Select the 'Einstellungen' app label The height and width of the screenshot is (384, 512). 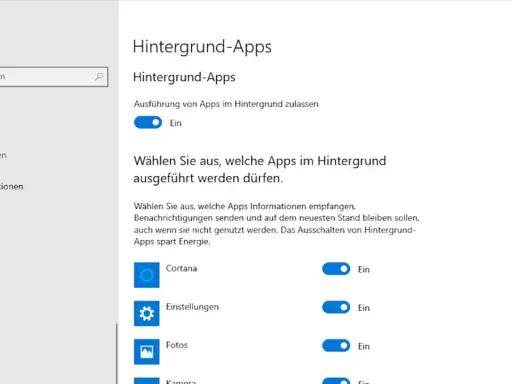click(x=192, y=307)
